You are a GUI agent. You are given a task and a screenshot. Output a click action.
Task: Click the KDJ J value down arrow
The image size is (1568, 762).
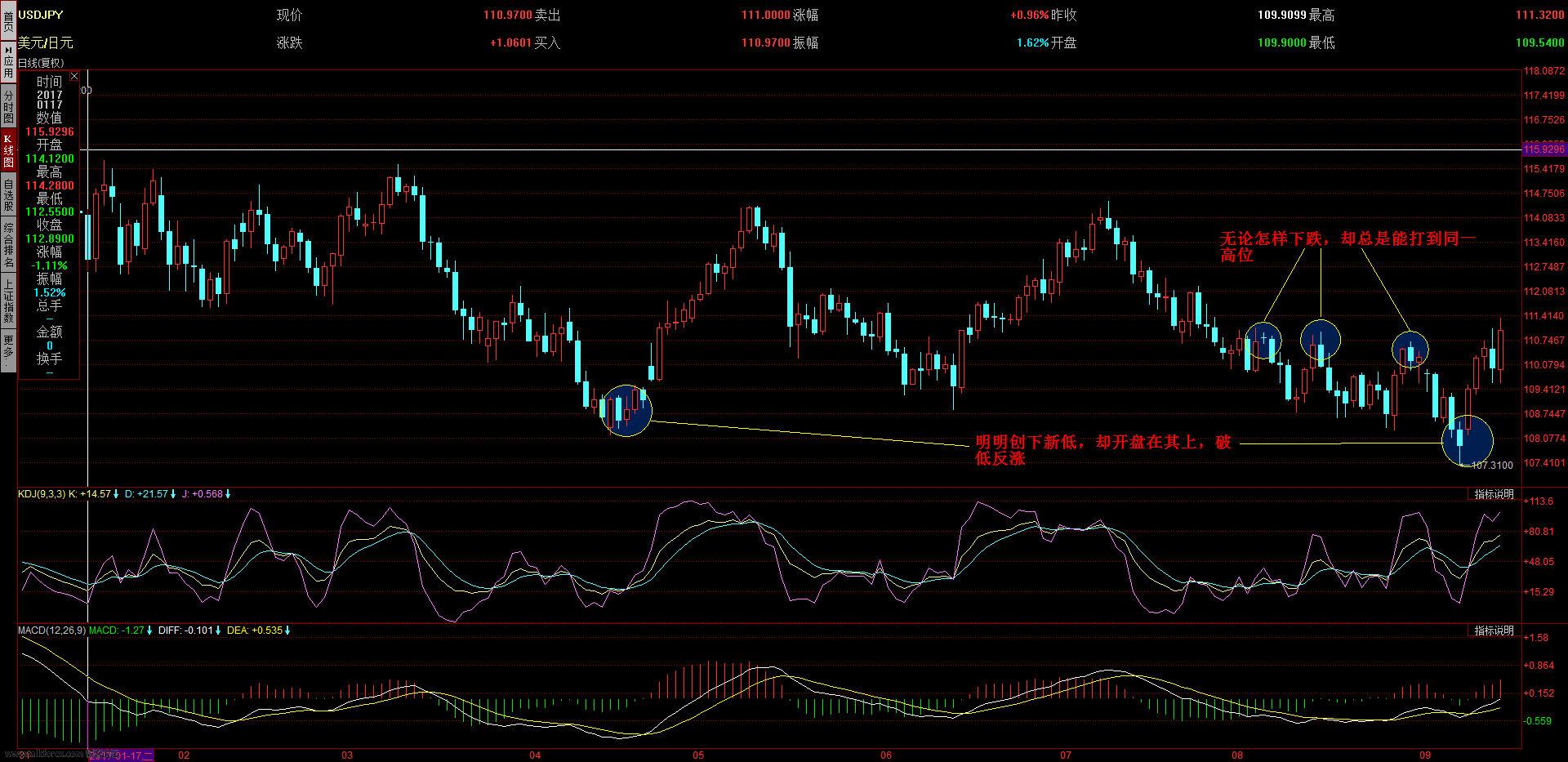(x=228, y=494)
